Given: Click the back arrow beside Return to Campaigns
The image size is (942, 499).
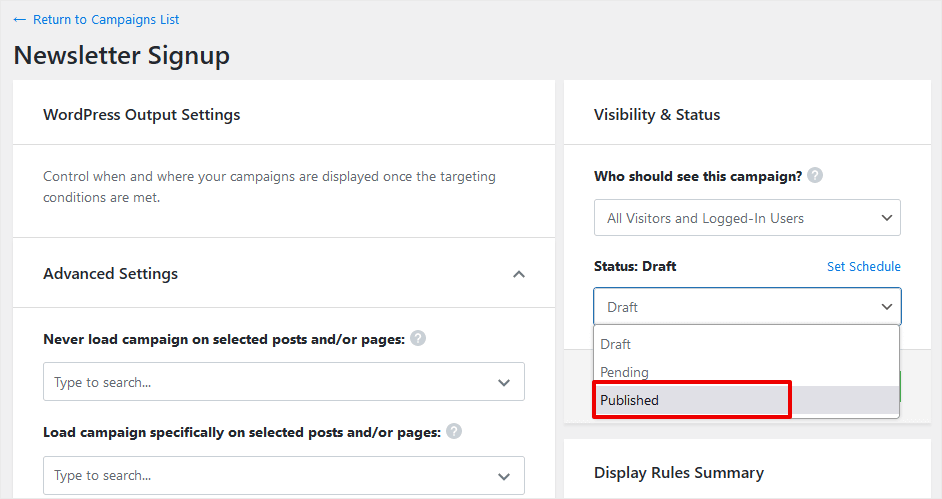Looking at the screenshot, I should tap(20, 20).
